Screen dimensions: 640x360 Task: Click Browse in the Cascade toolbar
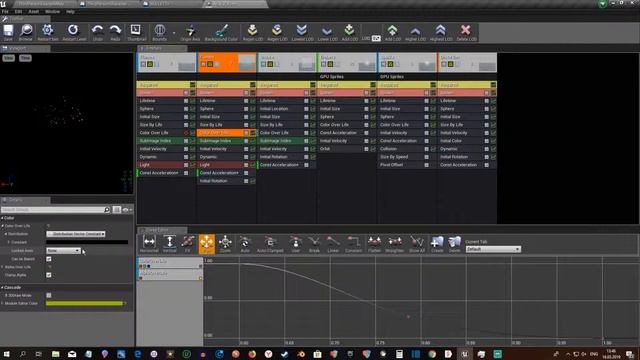pyautogui.click(x=26, y=32)
